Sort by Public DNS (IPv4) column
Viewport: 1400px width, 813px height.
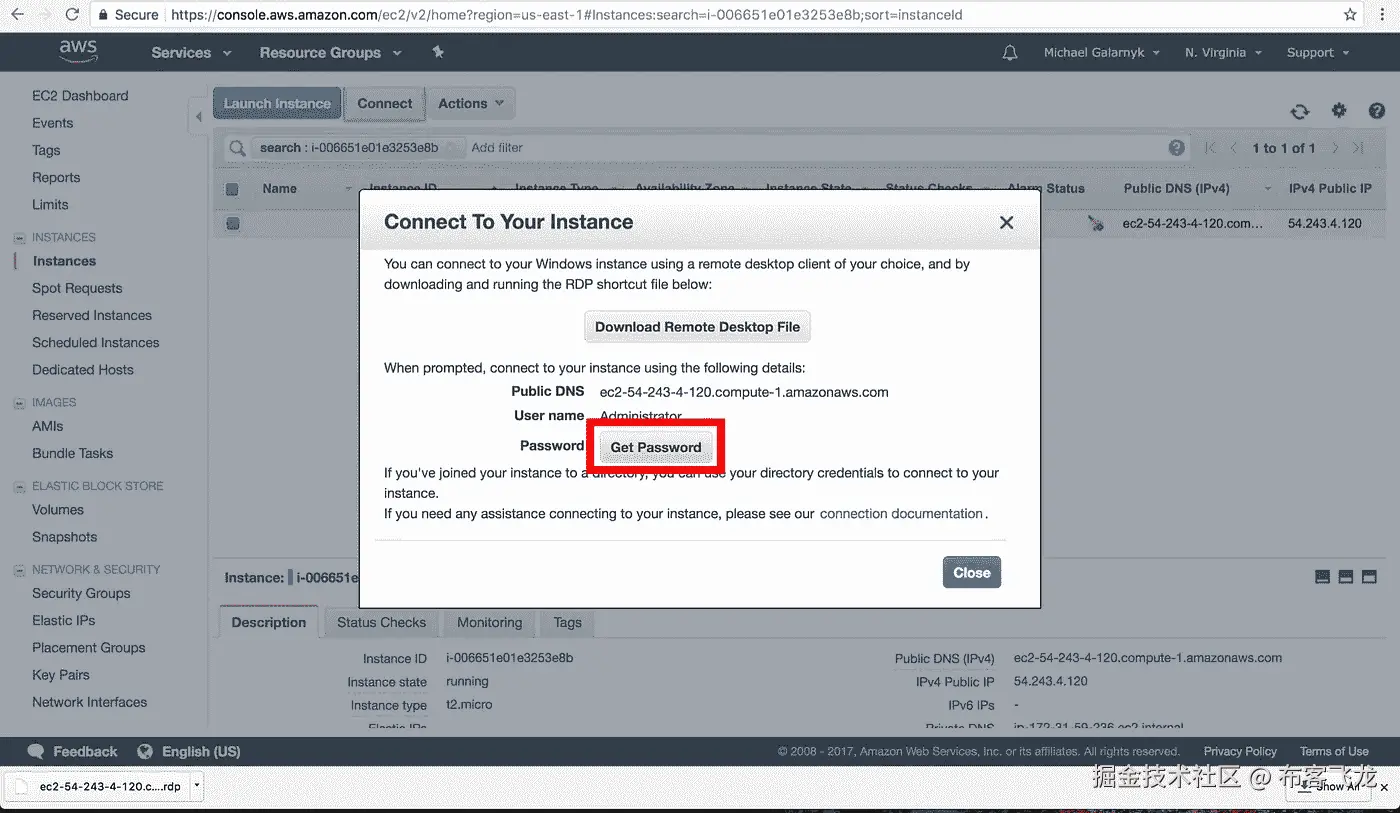click(1176, 188)
